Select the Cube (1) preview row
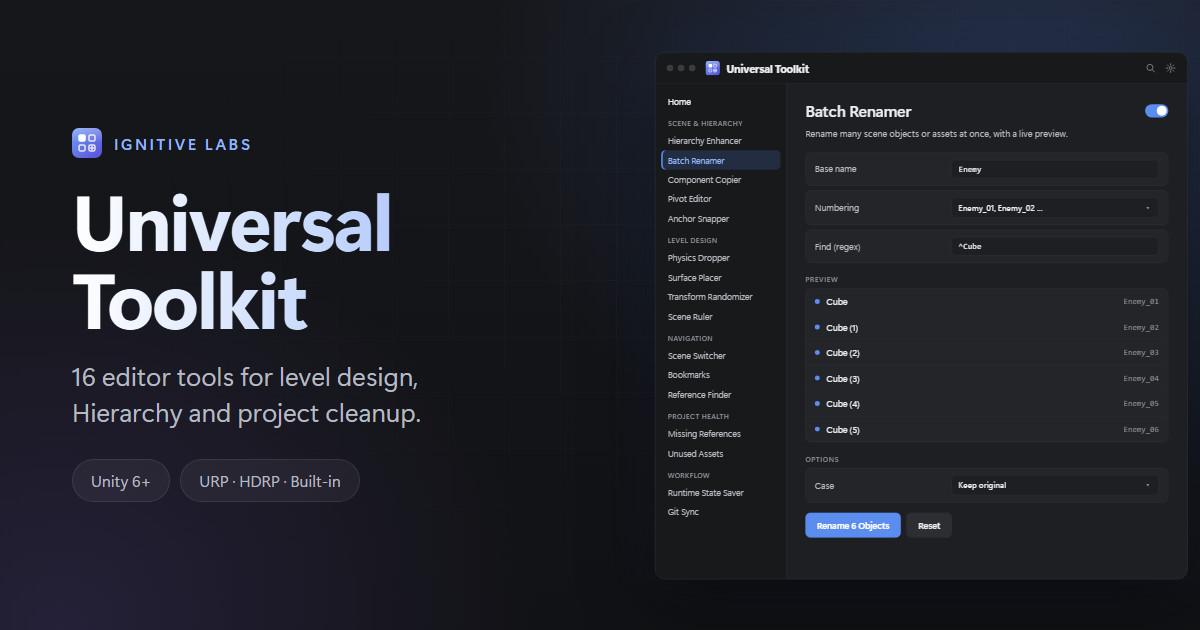The image size is (1200, 630). coord(986,328)
